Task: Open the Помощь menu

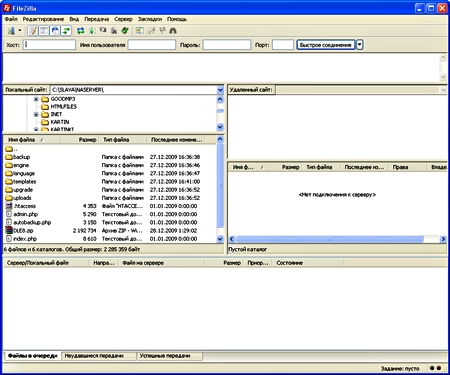Action: [177, 19]
